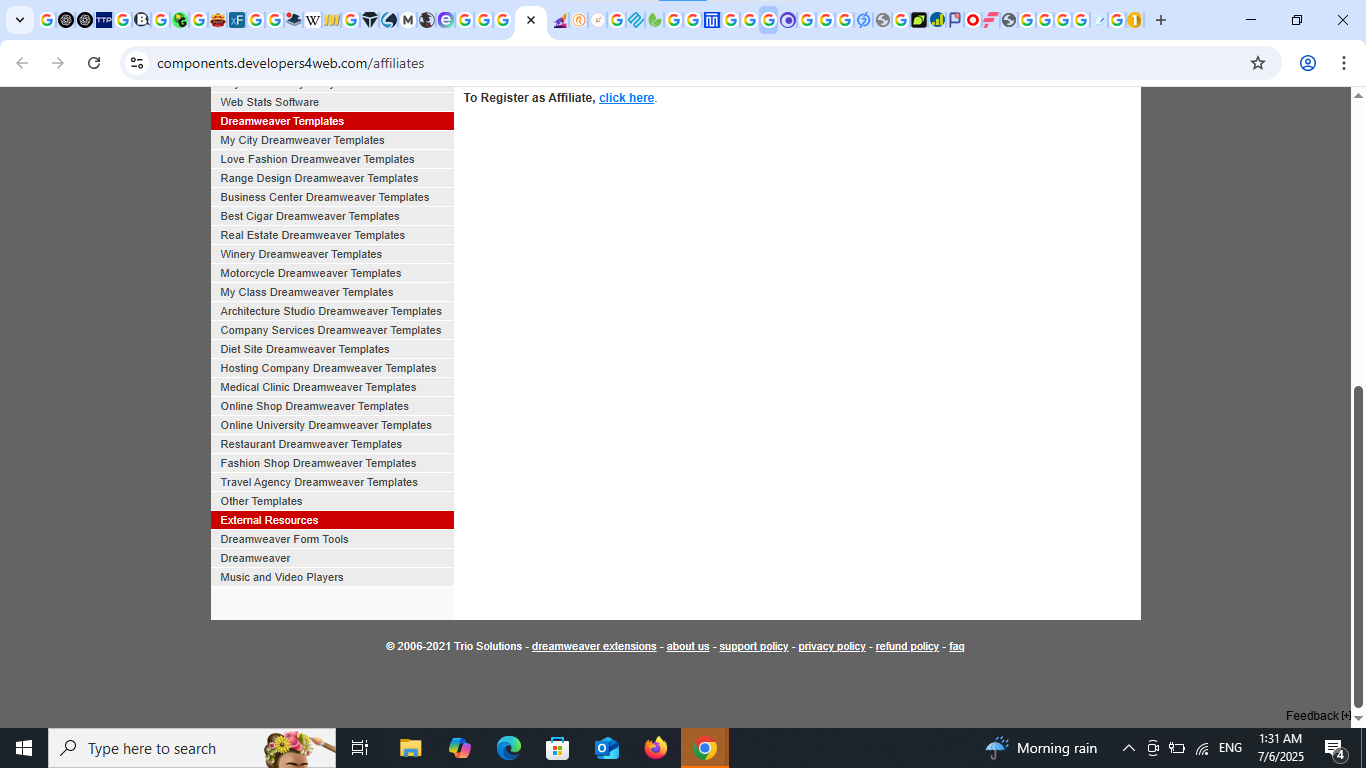Click the Feedback link at page corner
The height and width of the screenshot is (768, 1366).
[x=1317, y=716]
